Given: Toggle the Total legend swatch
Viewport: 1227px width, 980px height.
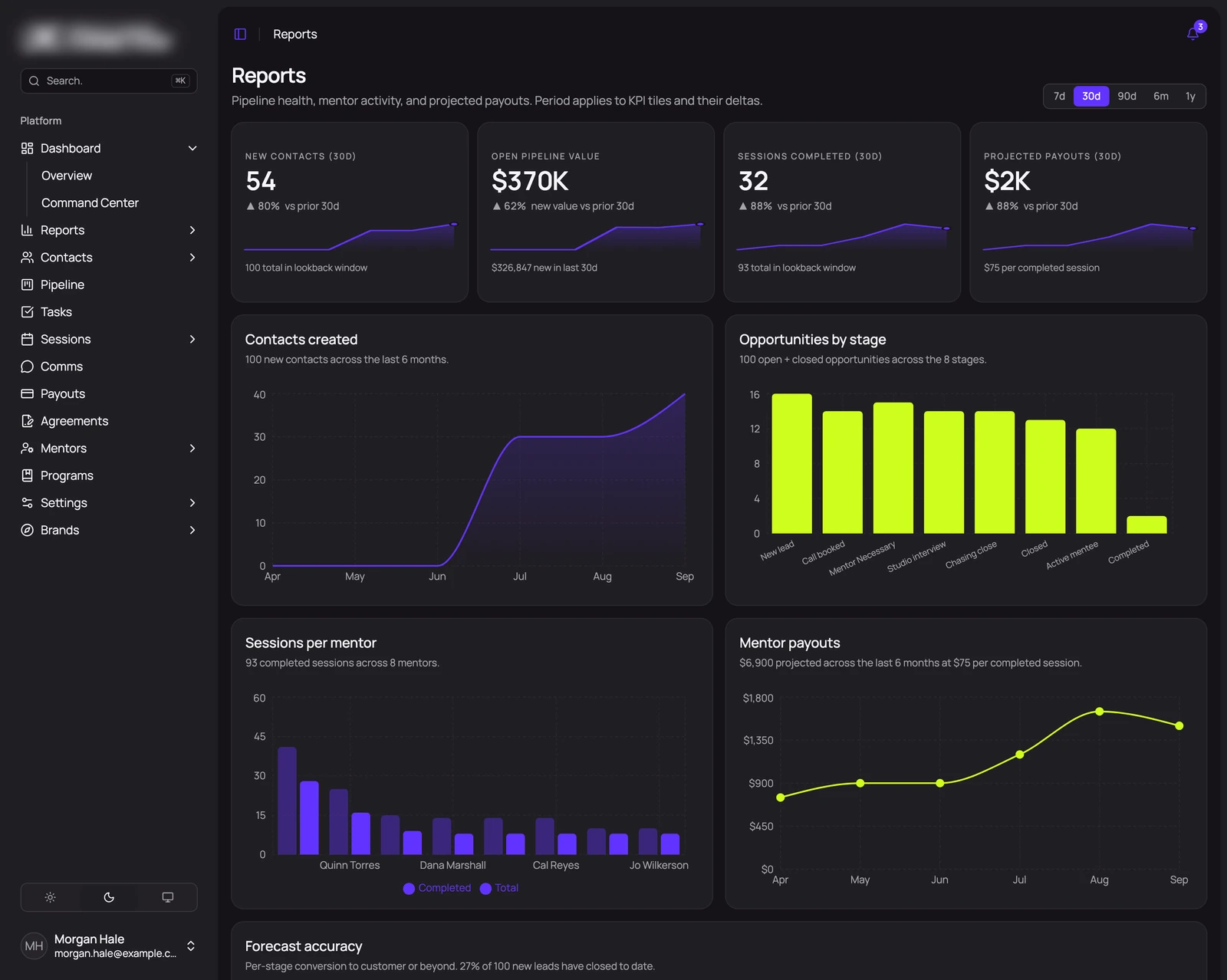Looking at the screenshot, I should (x=485, y=888).
